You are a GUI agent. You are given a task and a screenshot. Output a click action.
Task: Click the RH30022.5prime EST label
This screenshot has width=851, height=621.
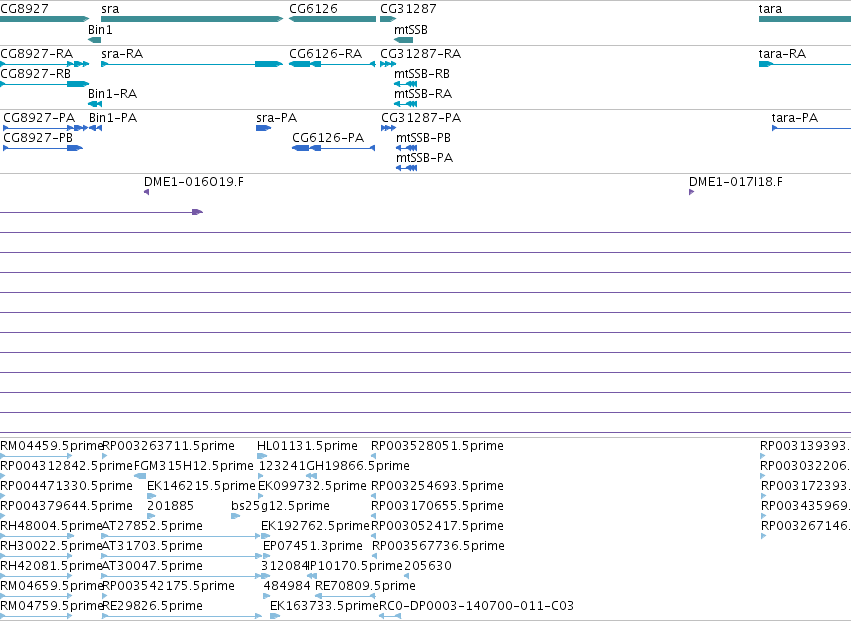pos(51,546)
